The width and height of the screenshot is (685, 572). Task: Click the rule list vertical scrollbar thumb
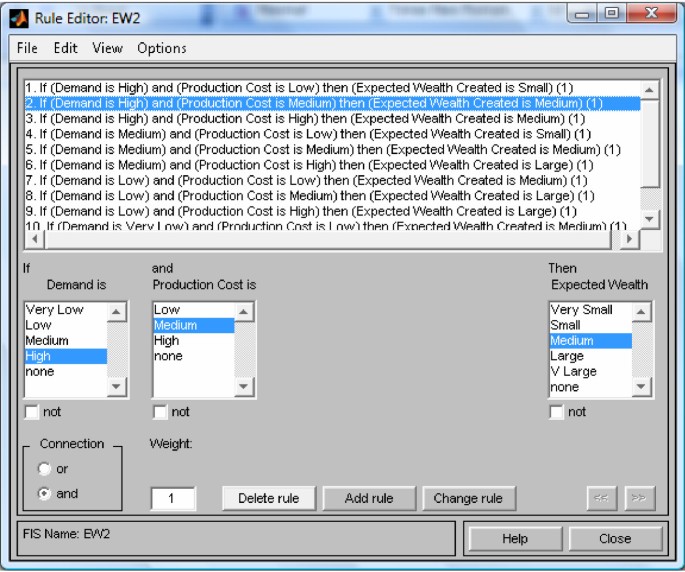pos(649,143)
